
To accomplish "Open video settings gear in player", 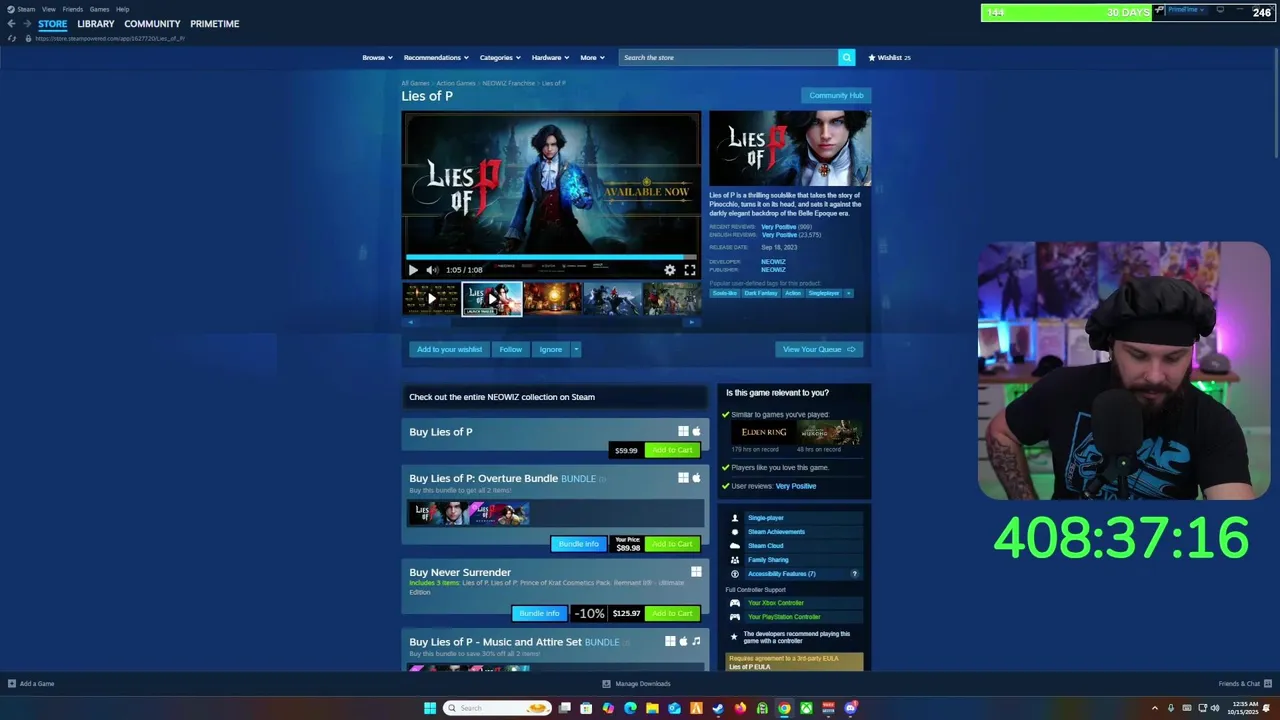I will 670,270.
